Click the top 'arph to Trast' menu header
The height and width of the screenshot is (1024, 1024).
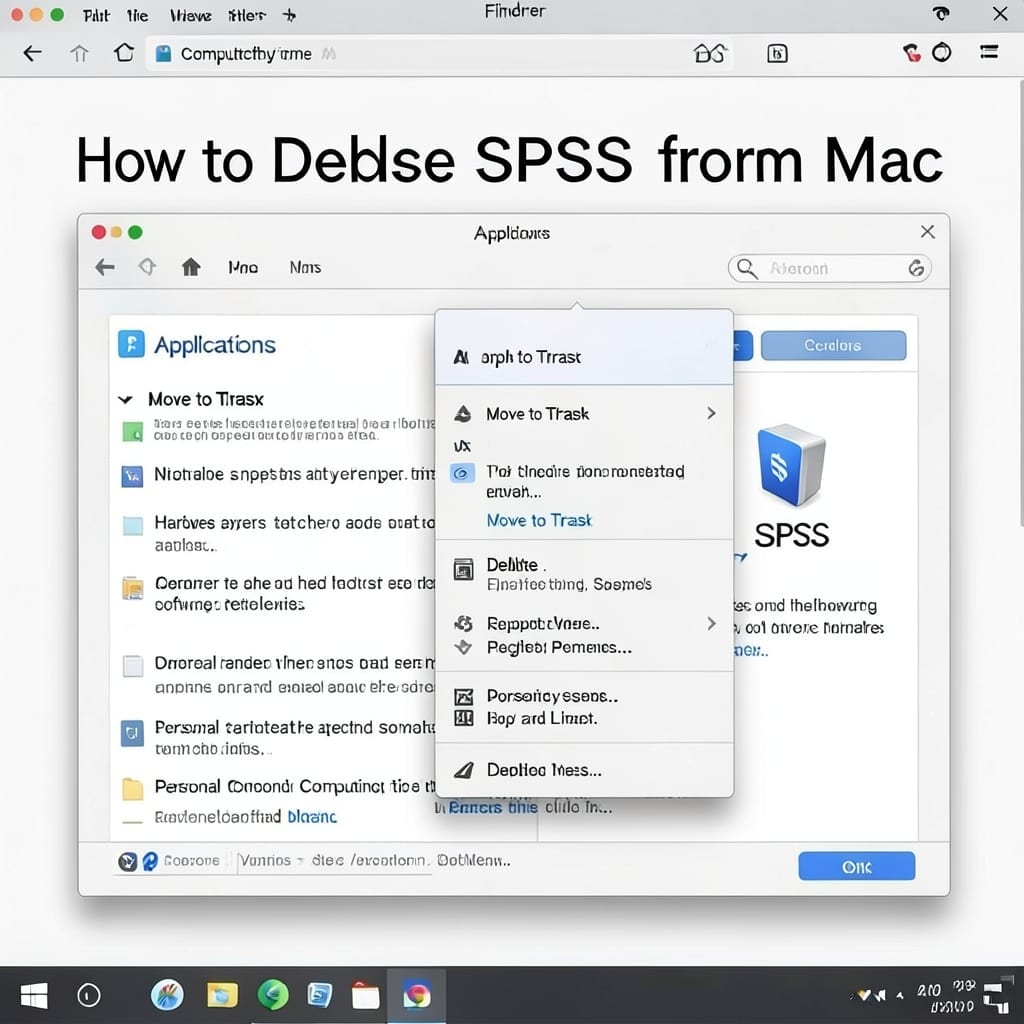click(584, 357)
